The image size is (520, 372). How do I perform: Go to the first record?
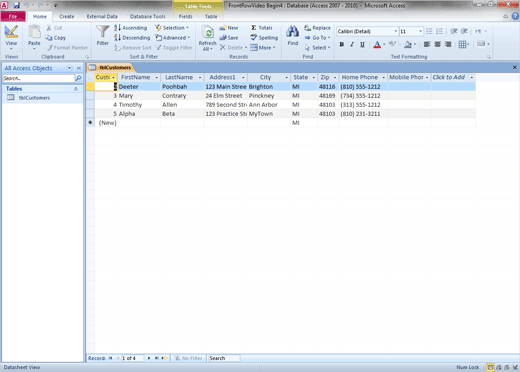[x=110, y=358]
